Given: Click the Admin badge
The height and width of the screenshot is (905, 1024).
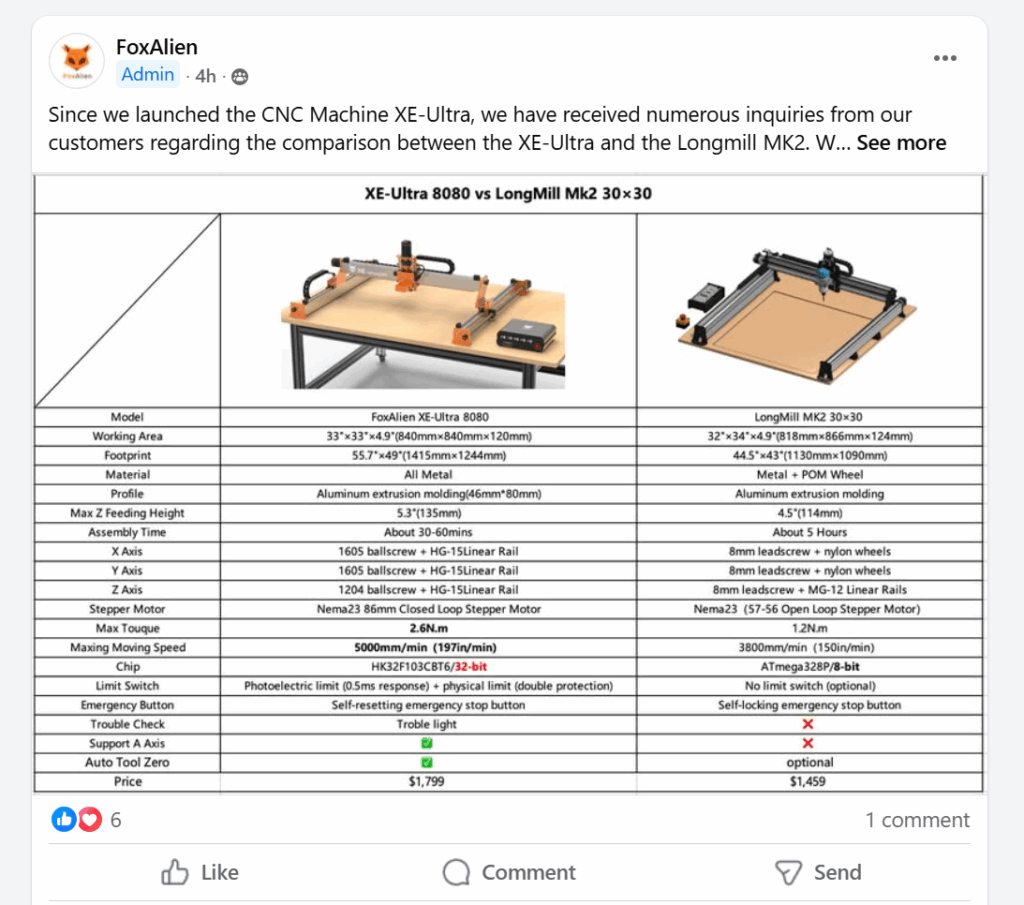Looking at the screenshot, I should (x=148, y=75).
